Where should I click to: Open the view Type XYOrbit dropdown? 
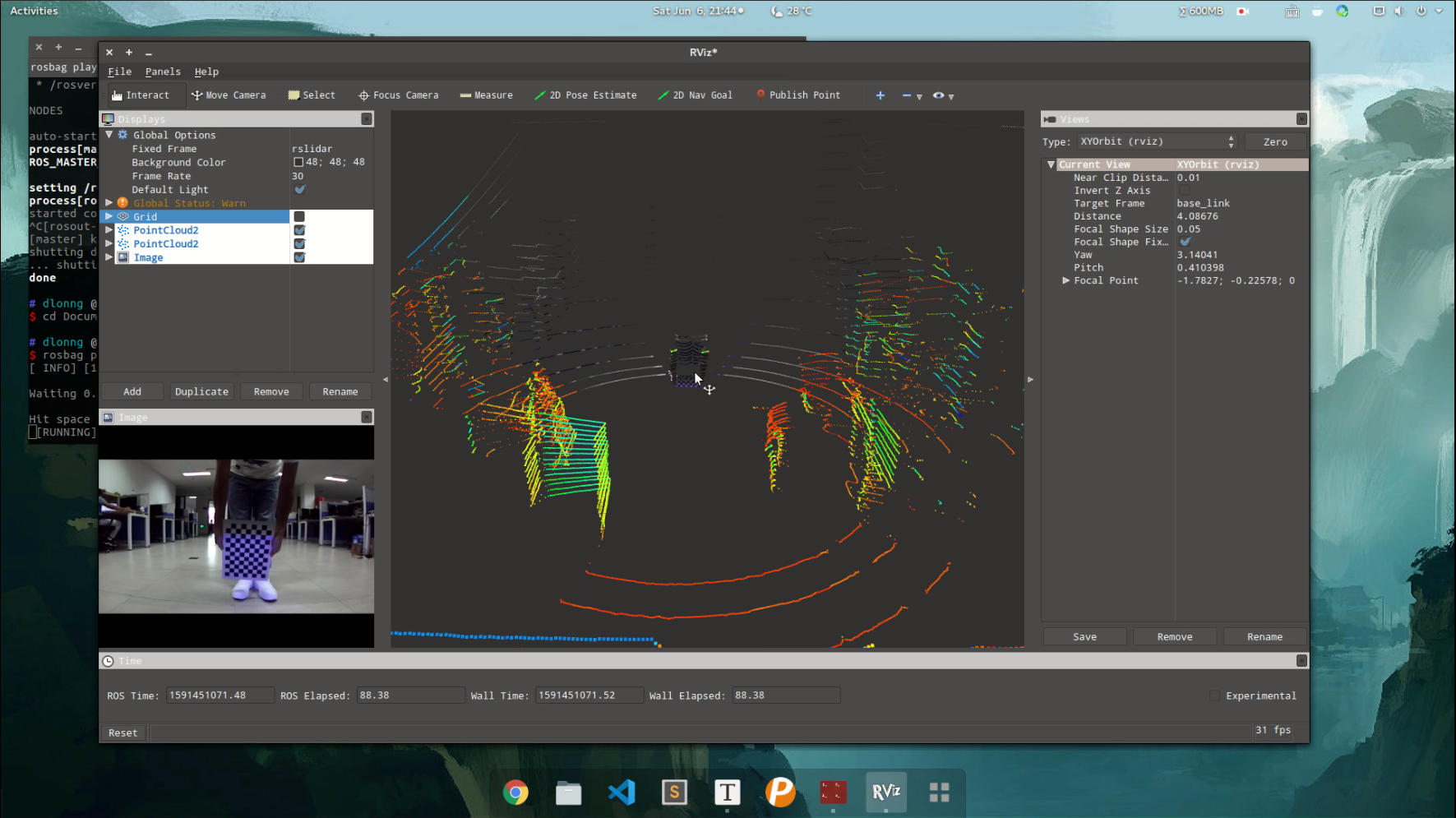point(1156,141)
